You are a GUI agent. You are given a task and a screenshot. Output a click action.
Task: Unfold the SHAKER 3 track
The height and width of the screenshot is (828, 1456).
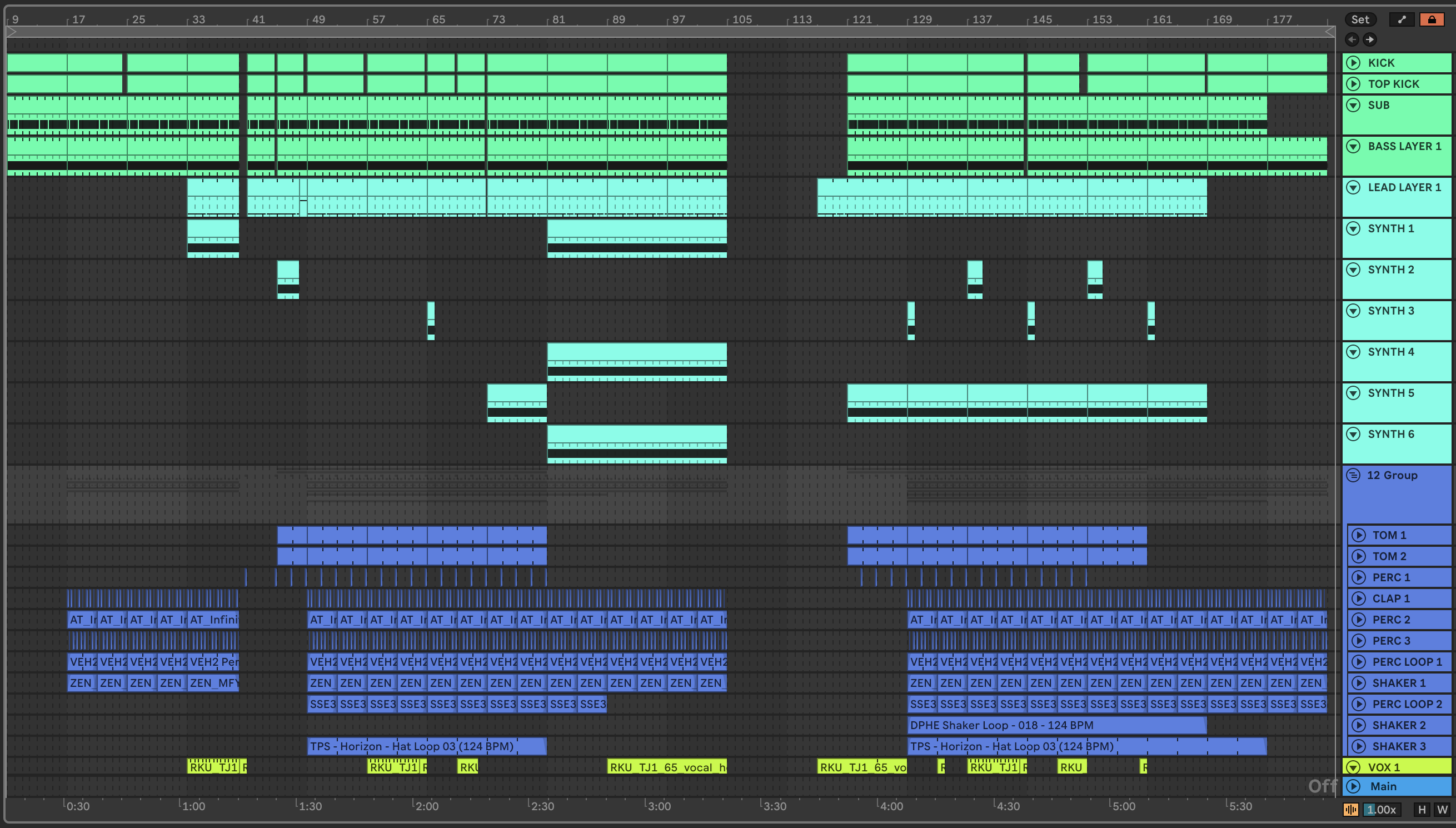click(x=1358, y=746)
